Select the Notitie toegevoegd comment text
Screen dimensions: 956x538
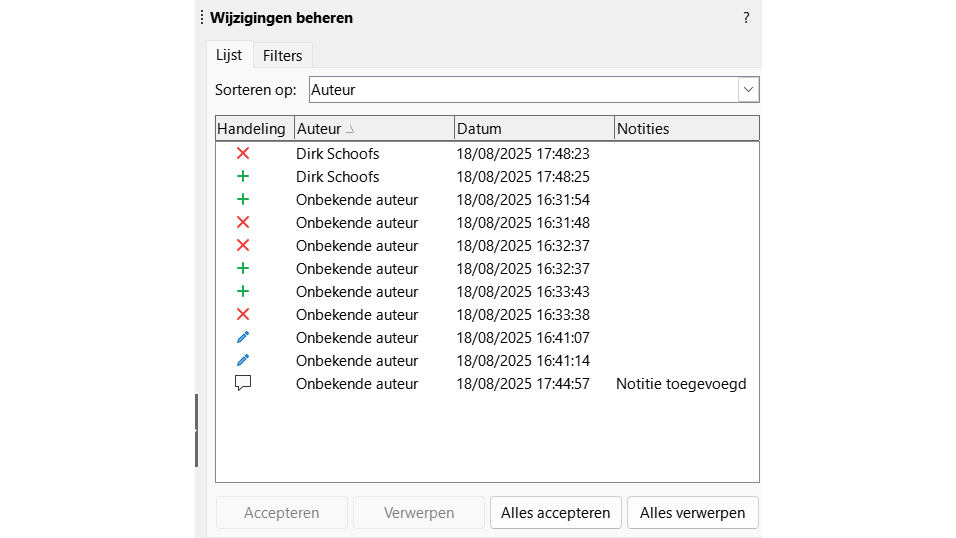[x=681, y=384]
